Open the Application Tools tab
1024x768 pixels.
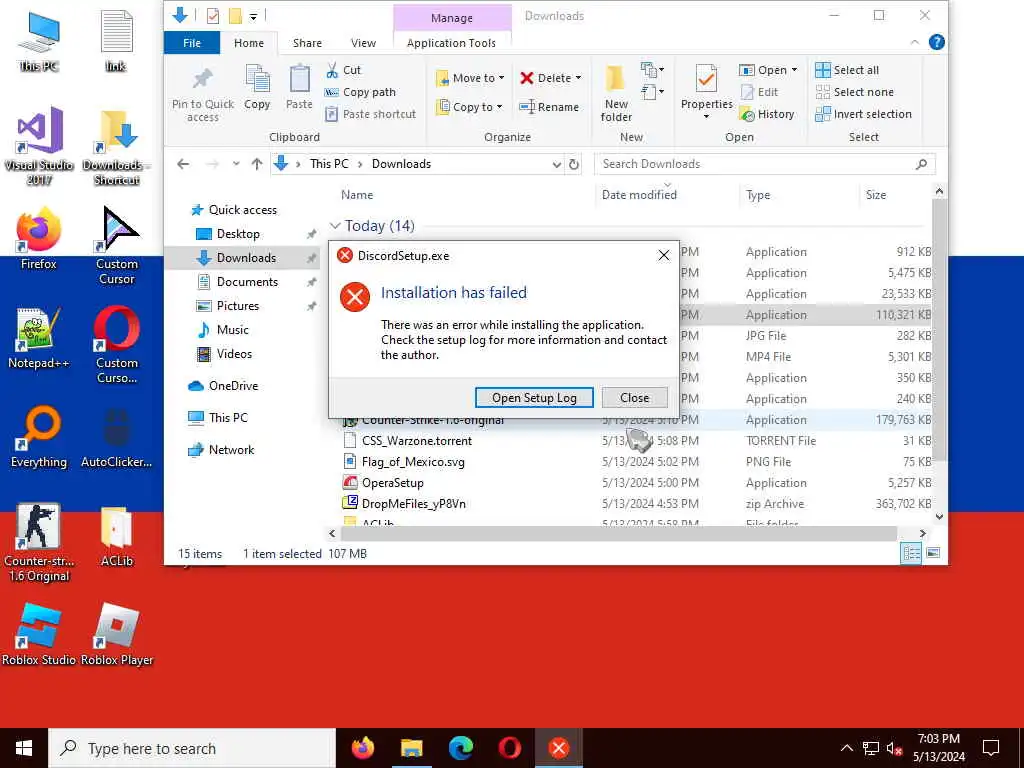[x=451, y=43]
